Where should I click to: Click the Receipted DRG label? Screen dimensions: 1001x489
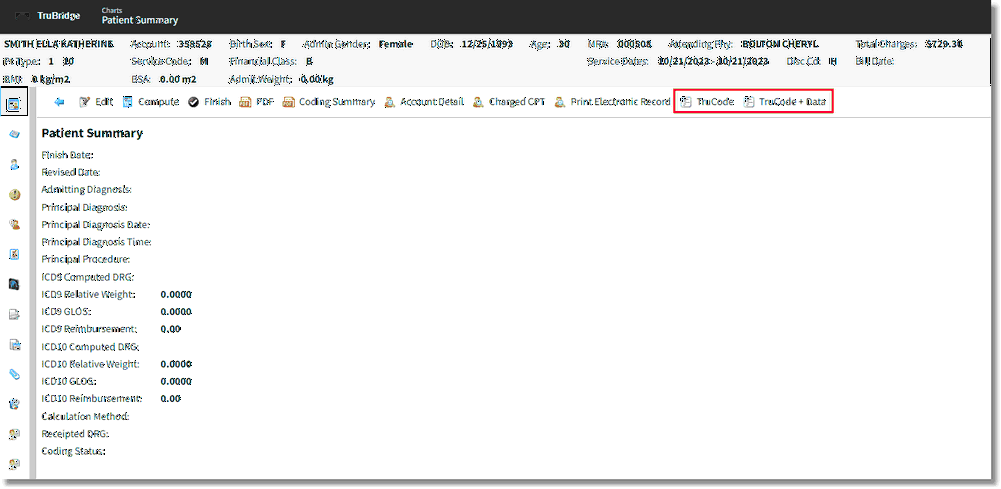tap(75, 433)
